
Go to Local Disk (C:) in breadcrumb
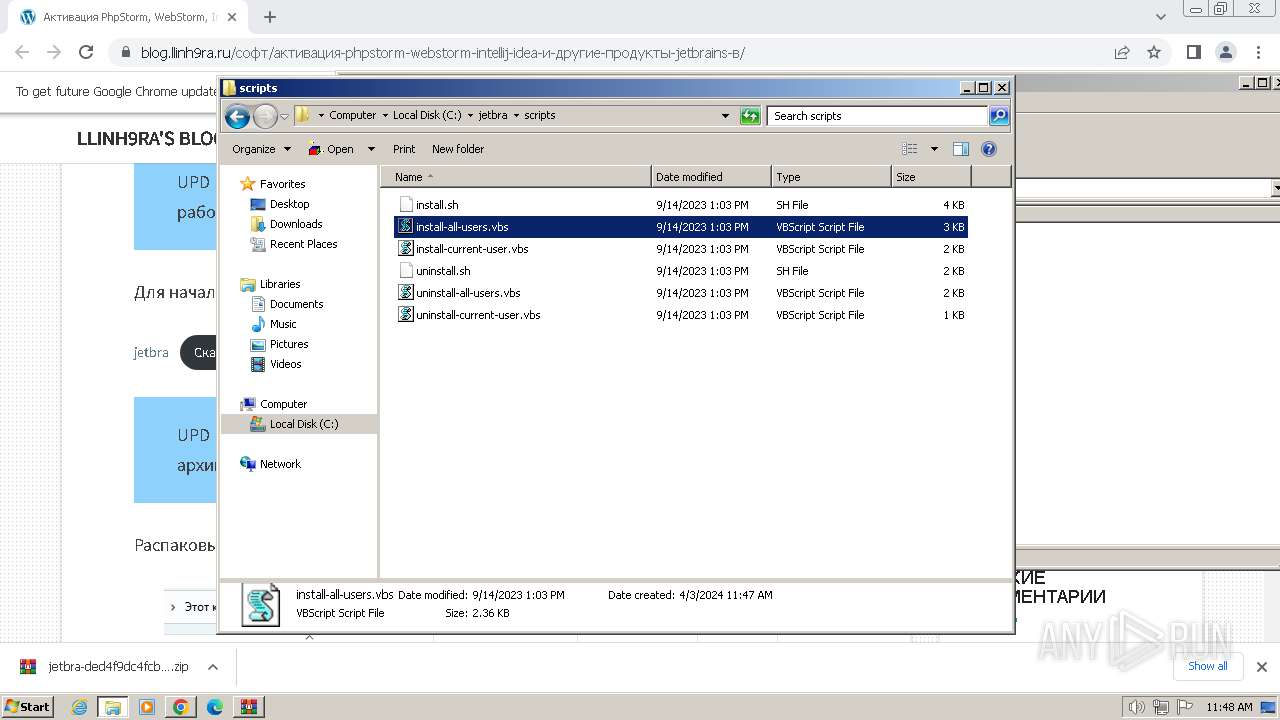point(427,115)
